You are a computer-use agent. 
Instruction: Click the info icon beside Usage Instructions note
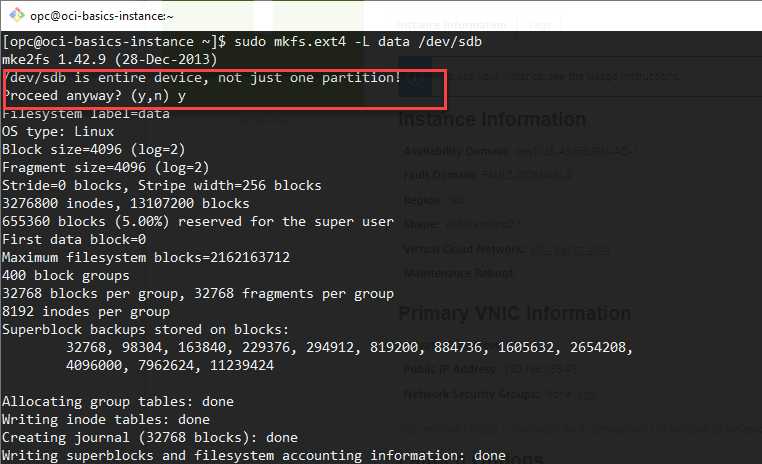tap(415, 77)
